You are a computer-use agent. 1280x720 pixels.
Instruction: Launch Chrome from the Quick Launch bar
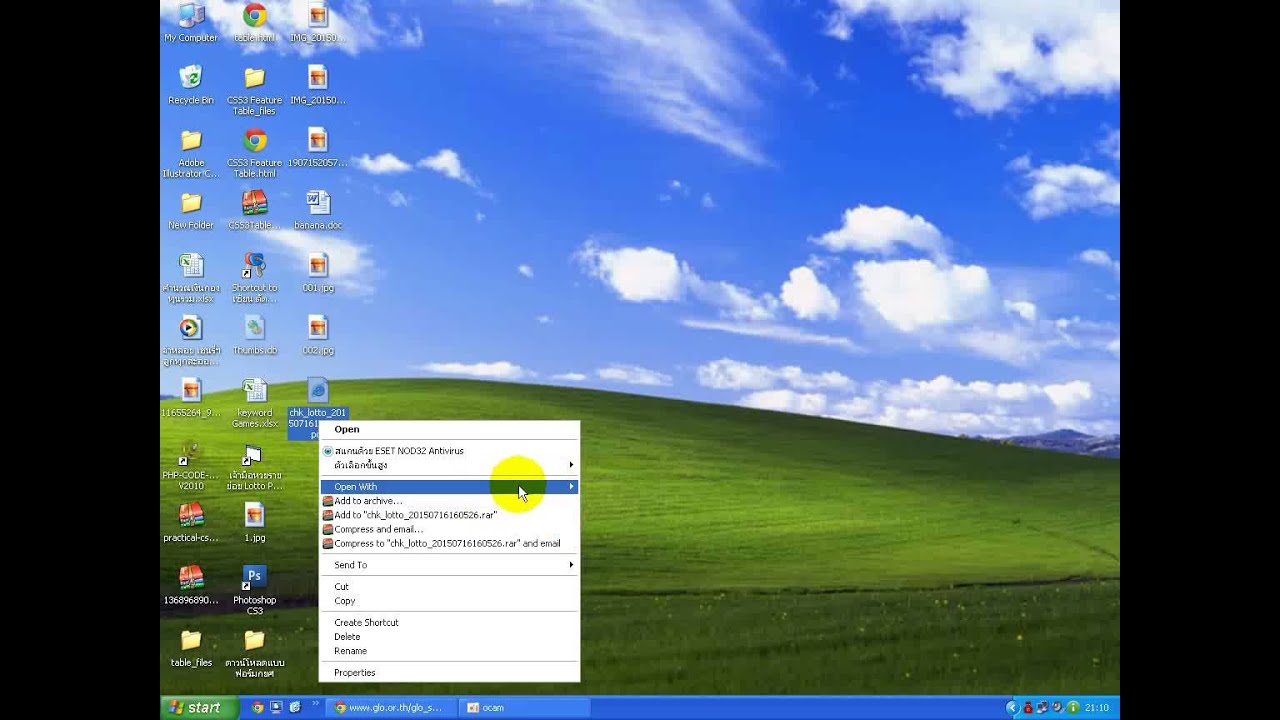click(x=258, y=707)
